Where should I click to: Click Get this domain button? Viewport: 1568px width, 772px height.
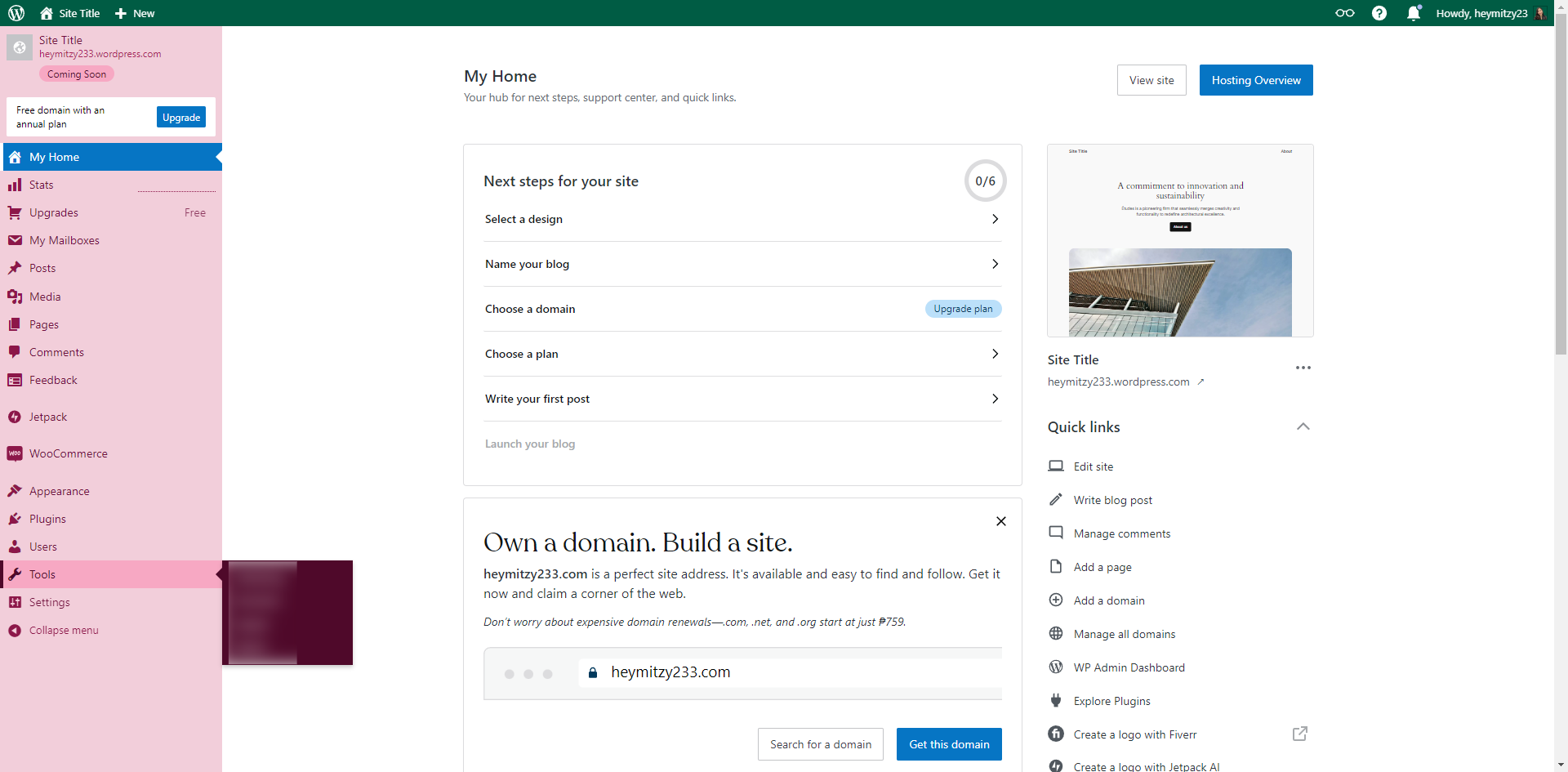(x=949, y=744)
